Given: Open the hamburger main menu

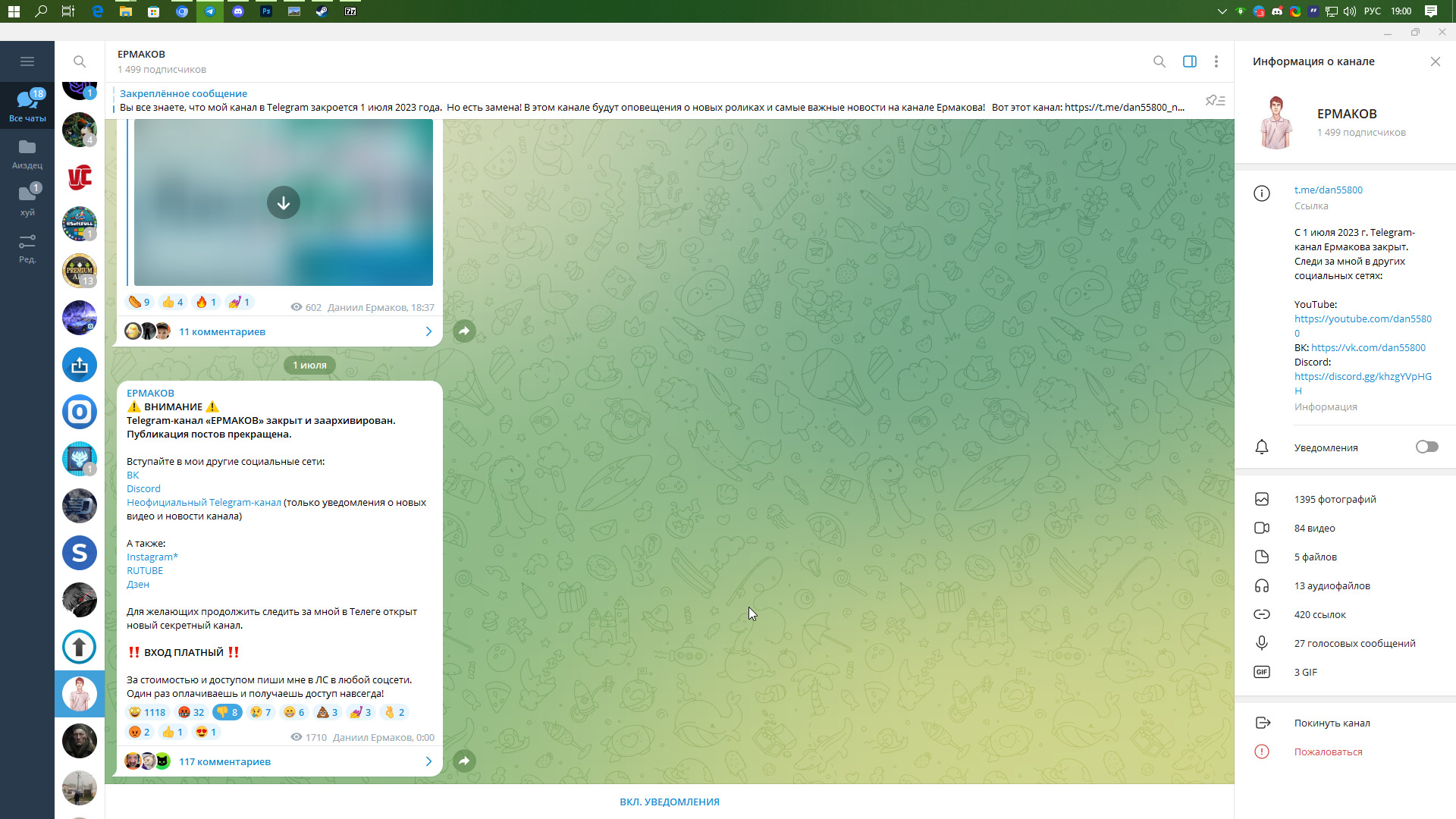Looking at the screenshot, I should click(27, 61).
